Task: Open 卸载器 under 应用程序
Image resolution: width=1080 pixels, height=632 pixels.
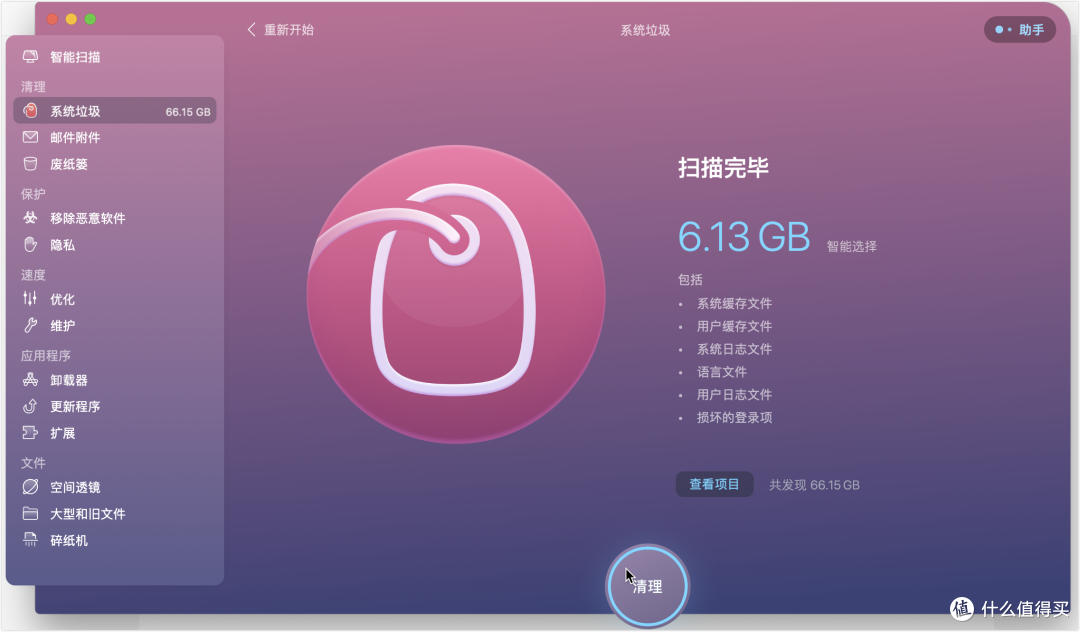Action: click(x=114, y=379)
